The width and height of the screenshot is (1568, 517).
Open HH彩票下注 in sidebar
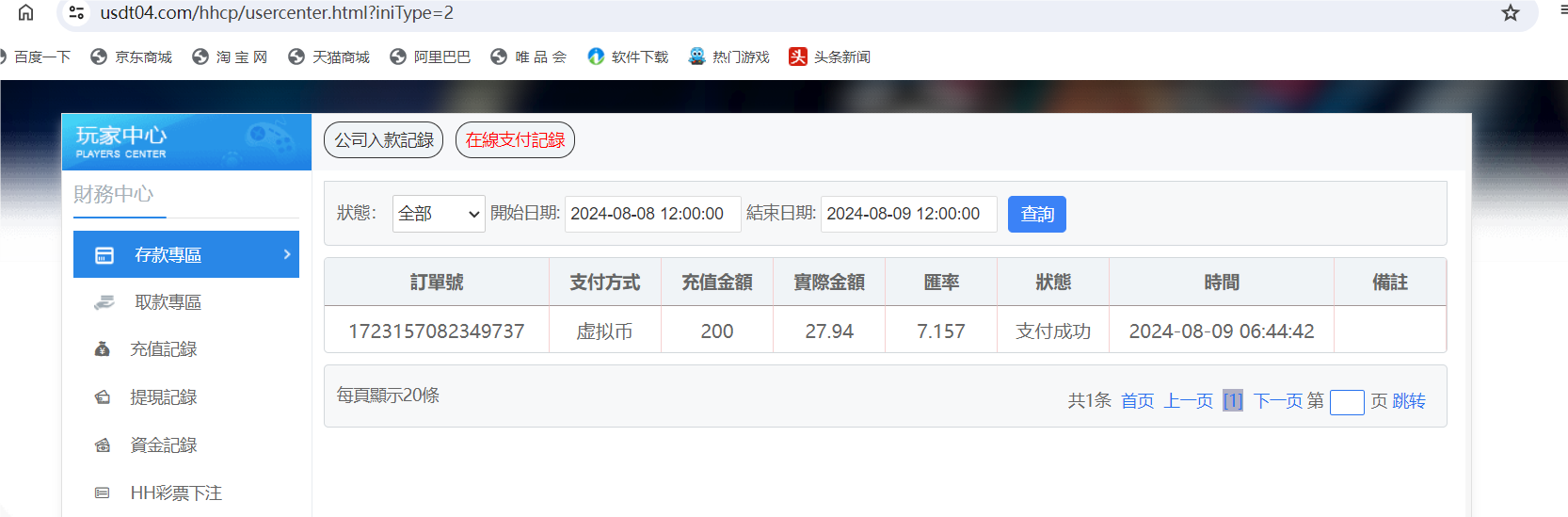click(176, 493)
